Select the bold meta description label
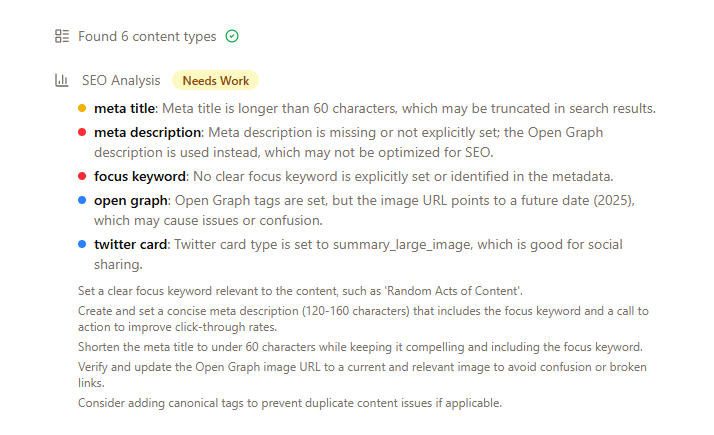The width and height of the screenshot is (714, 435). pos(148,132)
